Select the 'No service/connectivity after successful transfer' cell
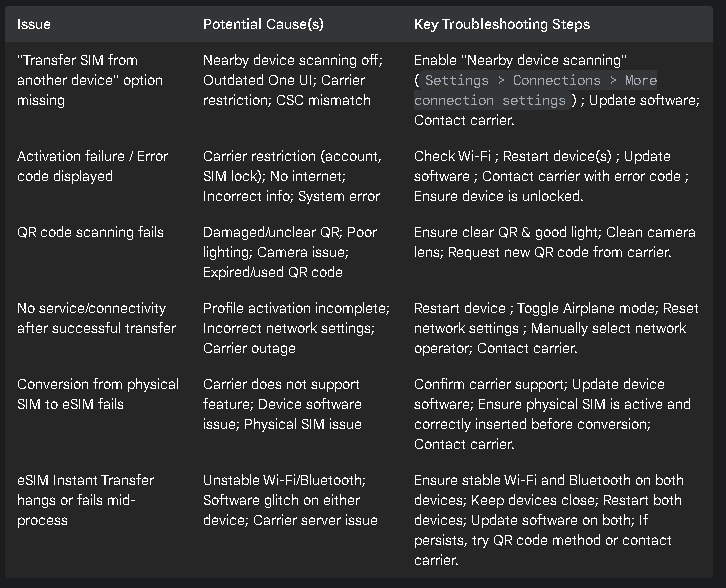 point(96,318)
